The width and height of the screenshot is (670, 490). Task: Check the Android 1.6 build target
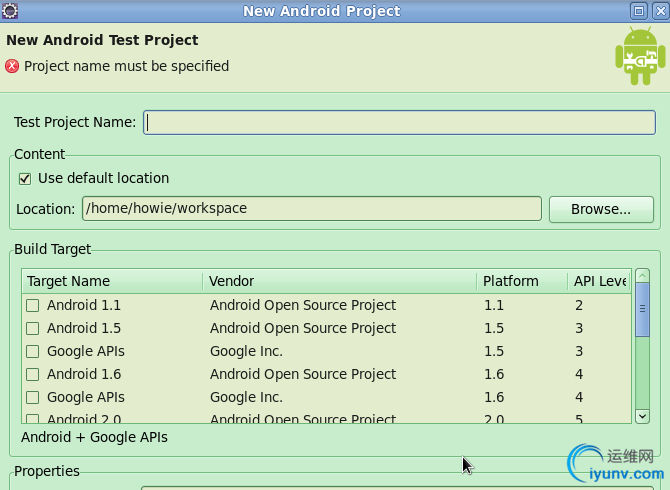pyautogui.click(x=32, y=375)
